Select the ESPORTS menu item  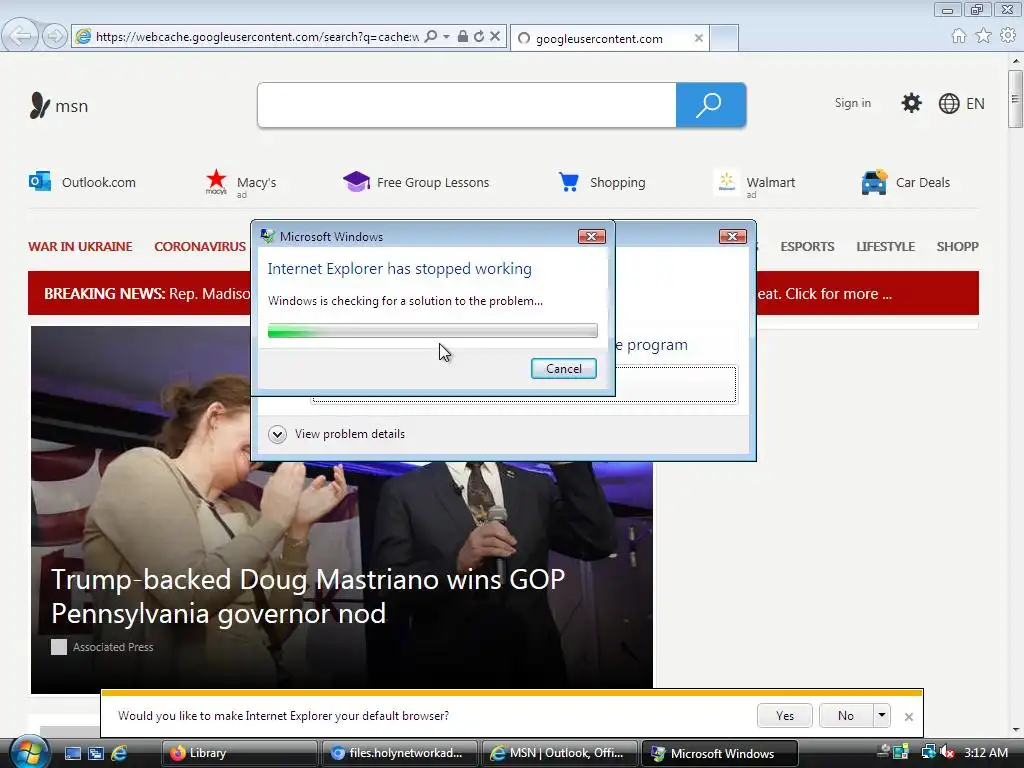point(807,246)
